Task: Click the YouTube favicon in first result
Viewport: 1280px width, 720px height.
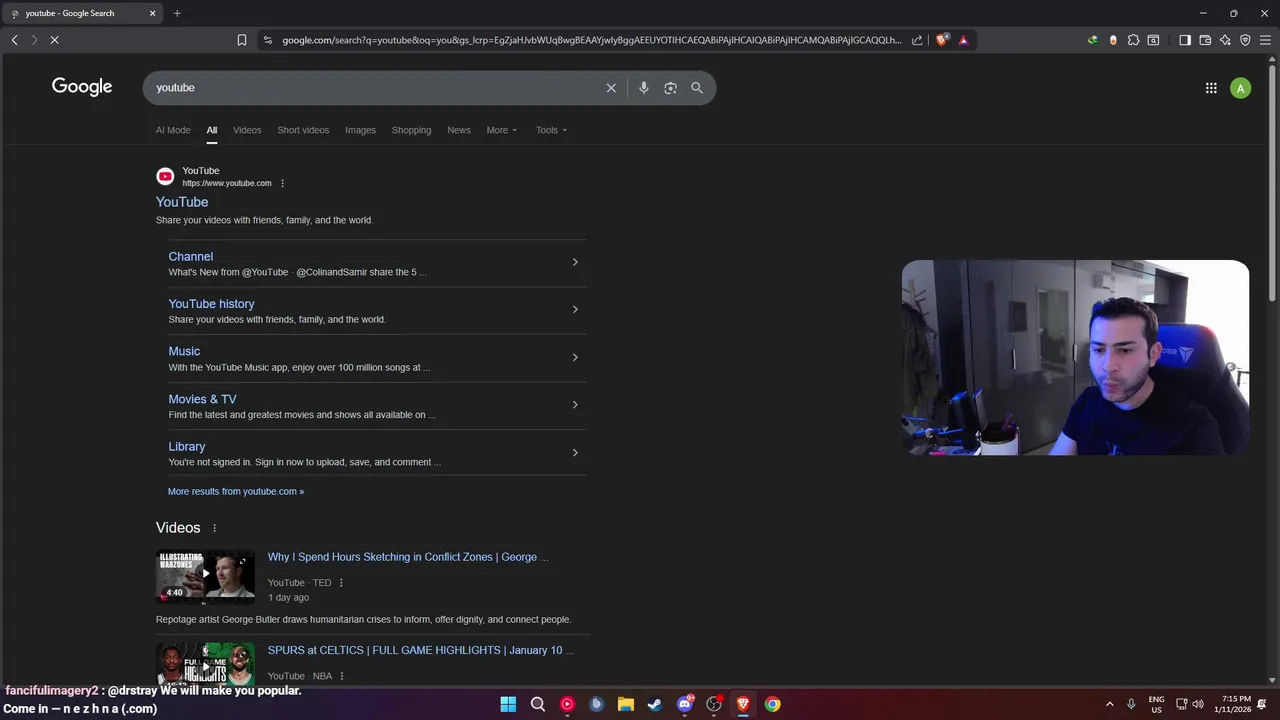Action: click(x=165, y=176)
